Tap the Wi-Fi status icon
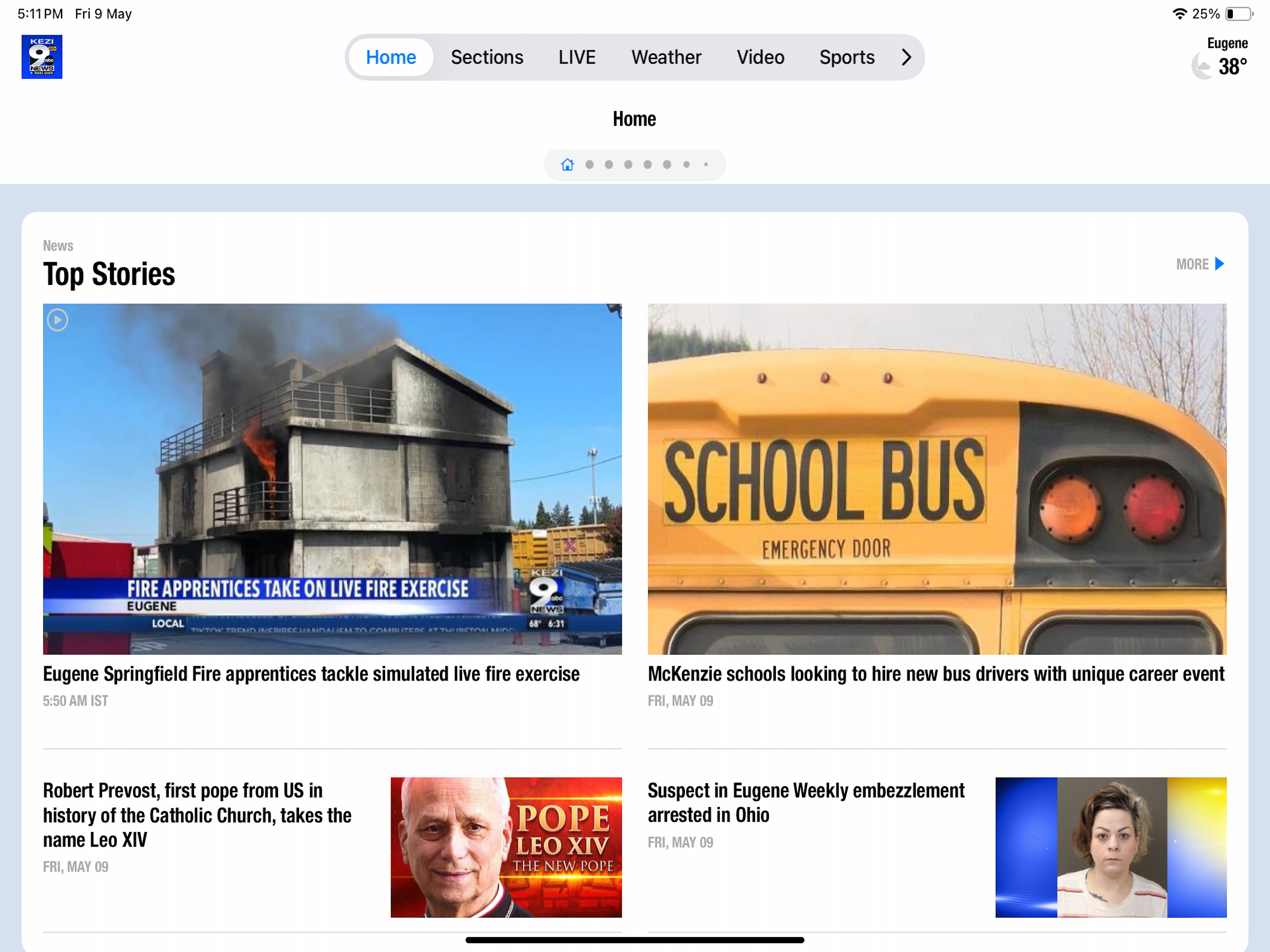Viewport: 1270px width, 952px height. [x=1179, y=14]
